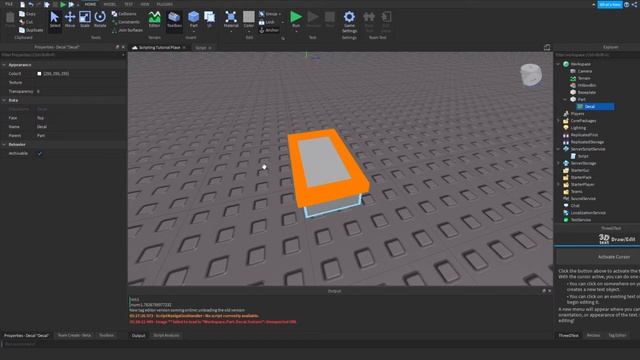The height and width of the screenshot is (360, 640).
Task: Switch to the HOME ribbon tab
Action: tap(90, 4)
